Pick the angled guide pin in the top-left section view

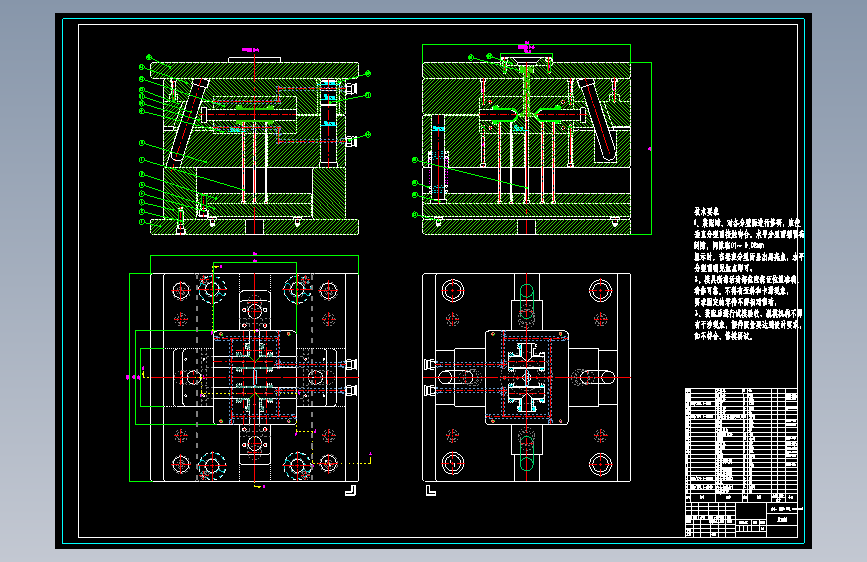click(188, 121)
